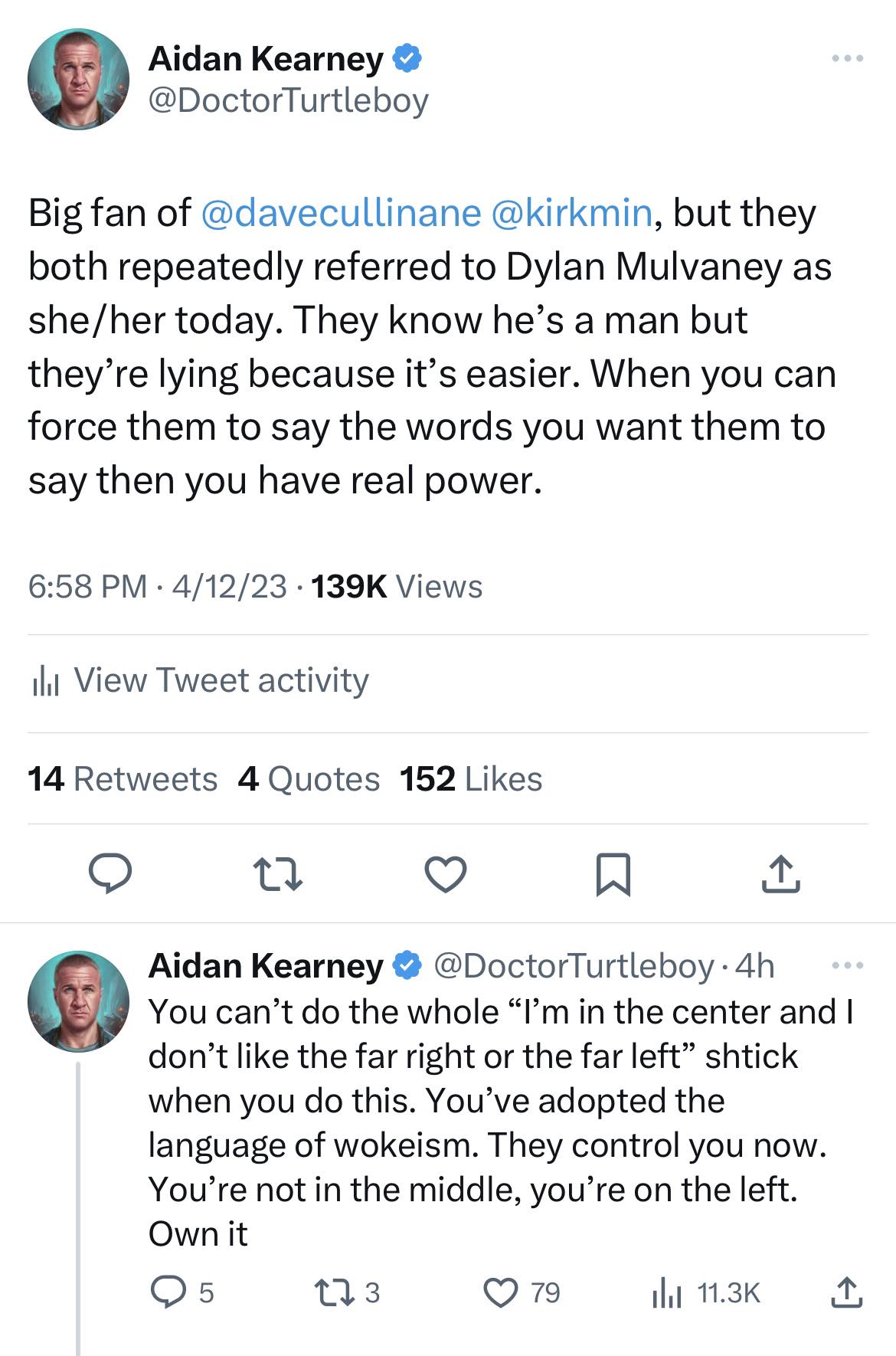The image size is (896, 1356).
Task: View the 14 Retweets list
Action: click(x=123, y=779)
